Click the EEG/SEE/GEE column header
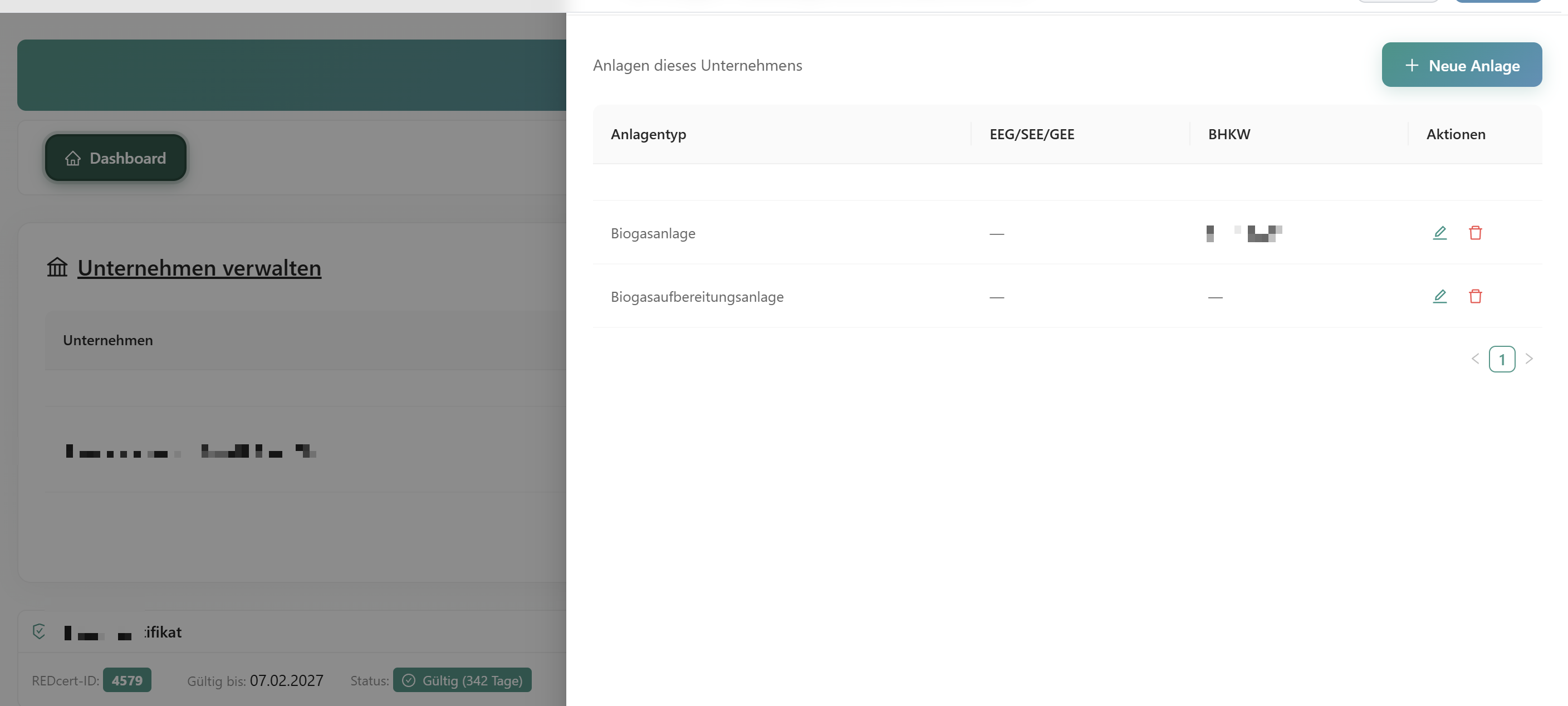Viewport: 1568px width, 706px height. tap(1032, 135)
